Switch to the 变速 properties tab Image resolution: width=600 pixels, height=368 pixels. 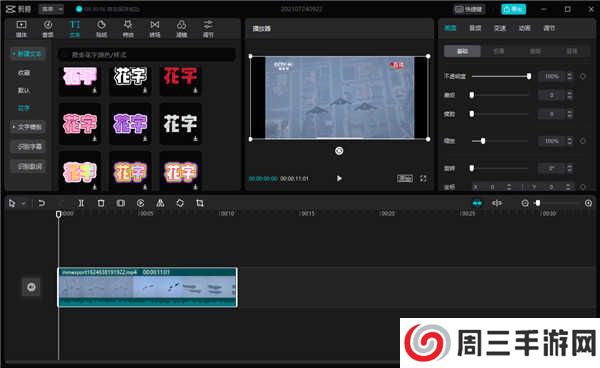point(500,28)
